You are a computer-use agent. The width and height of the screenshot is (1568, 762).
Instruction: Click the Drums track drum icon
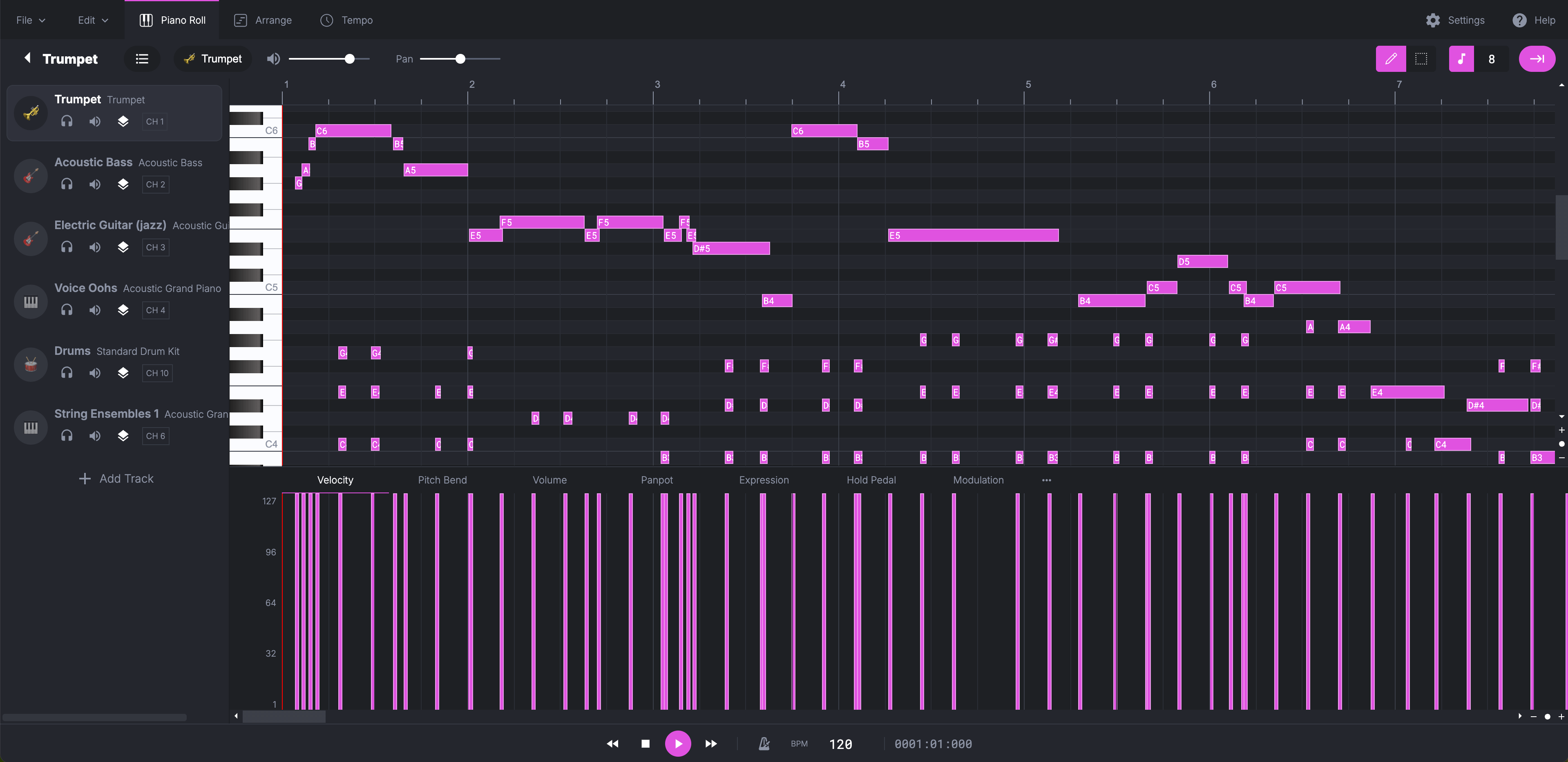point(31,364)
